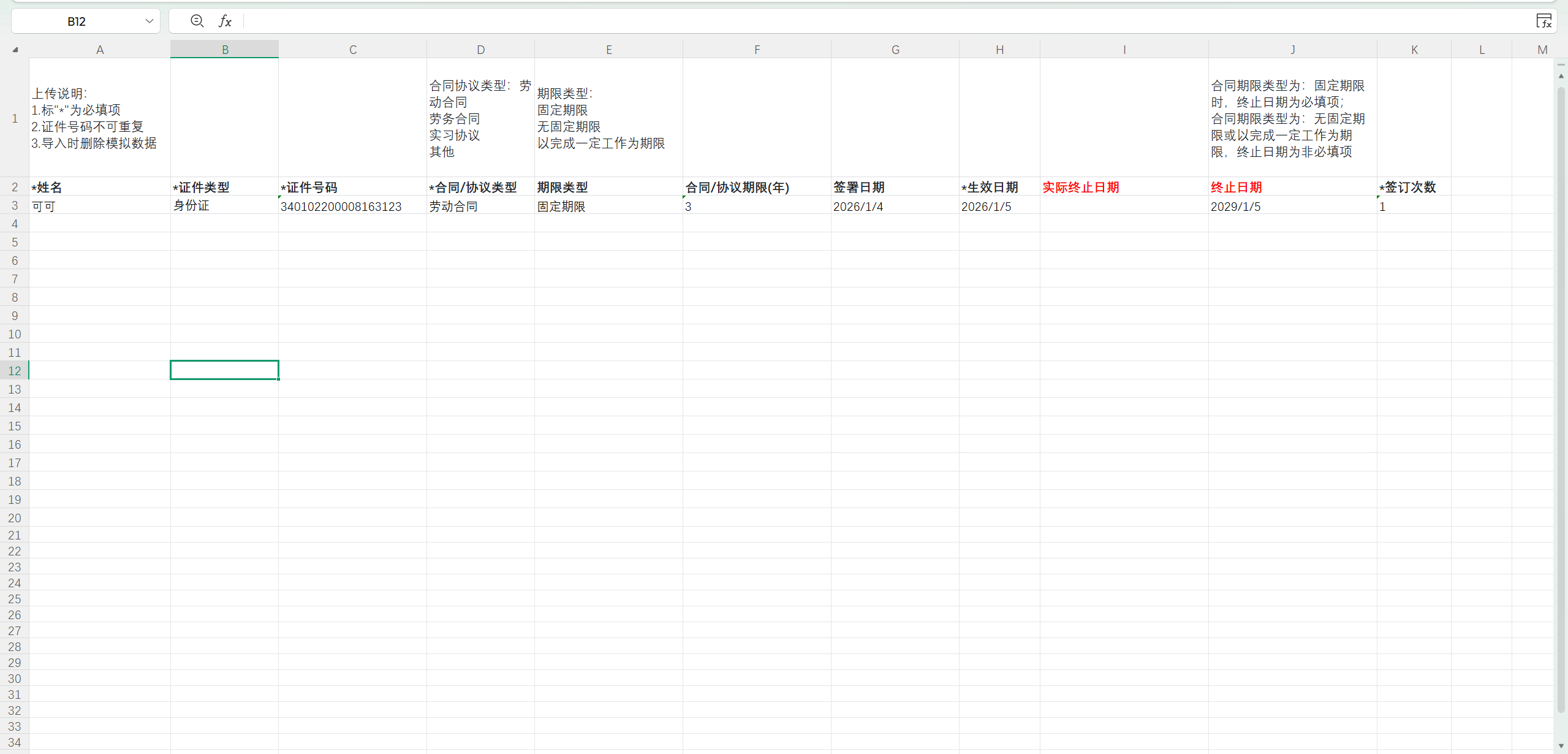
Task: Click the red 实际终止日期 header cell
Action: coord(1124,187)
